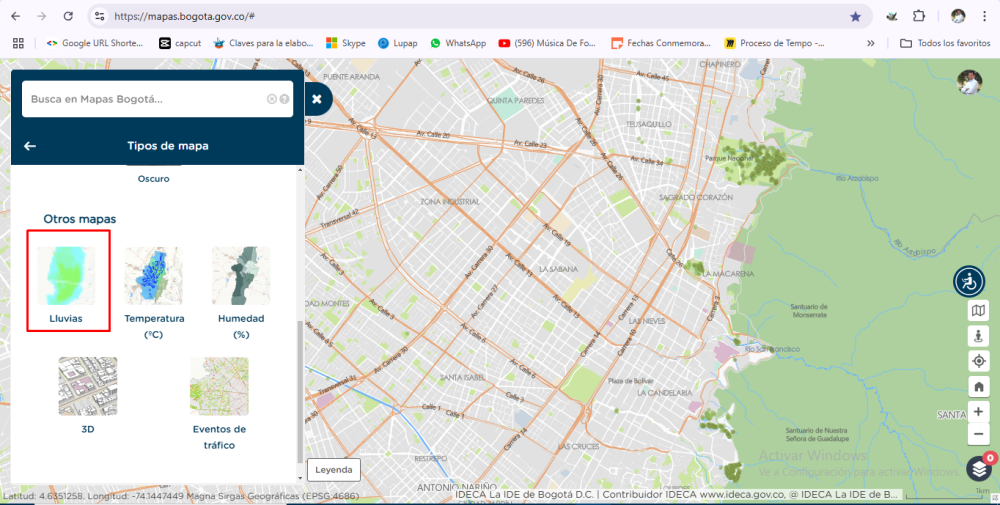1000x505 pixels.
Task: Open the layers stack button
Action: click(978, 468)
